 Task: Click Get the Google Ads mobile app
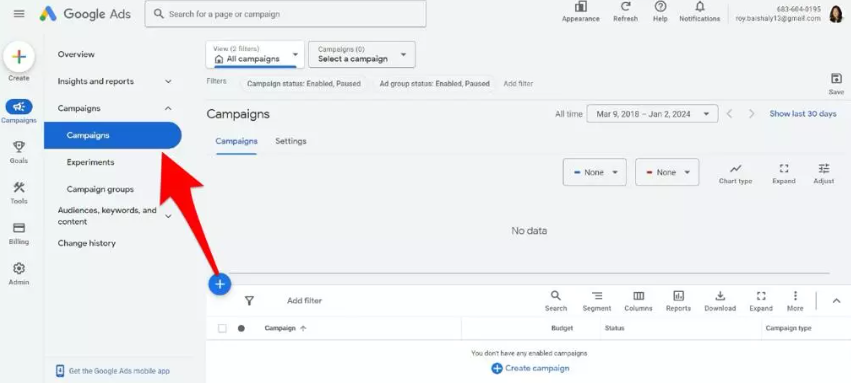(113, 371)
